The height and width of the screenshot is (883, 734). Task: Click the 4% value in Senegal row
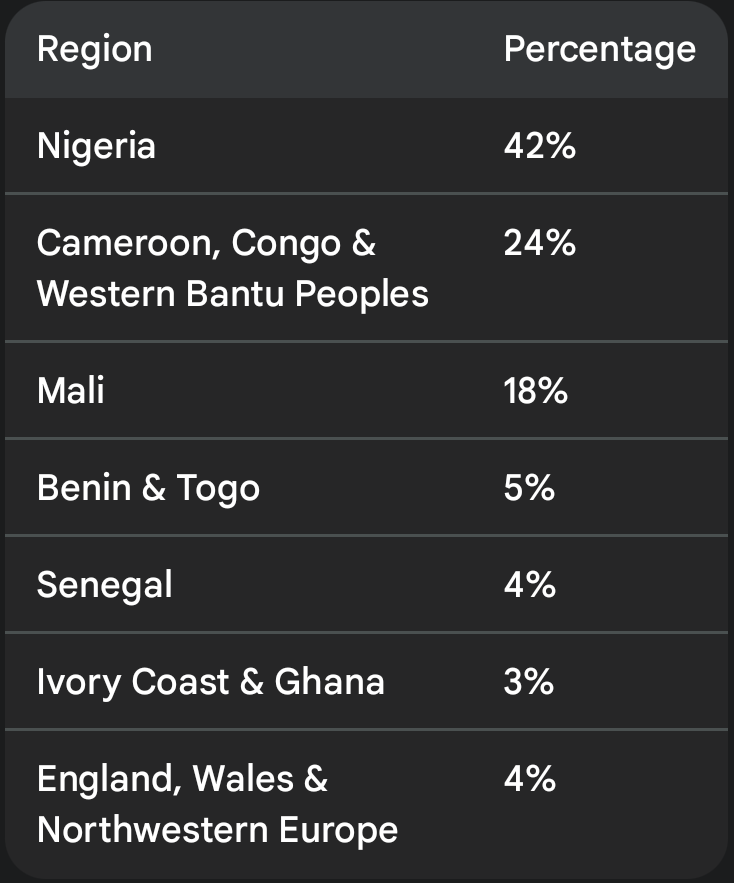(x=529, y=584)
